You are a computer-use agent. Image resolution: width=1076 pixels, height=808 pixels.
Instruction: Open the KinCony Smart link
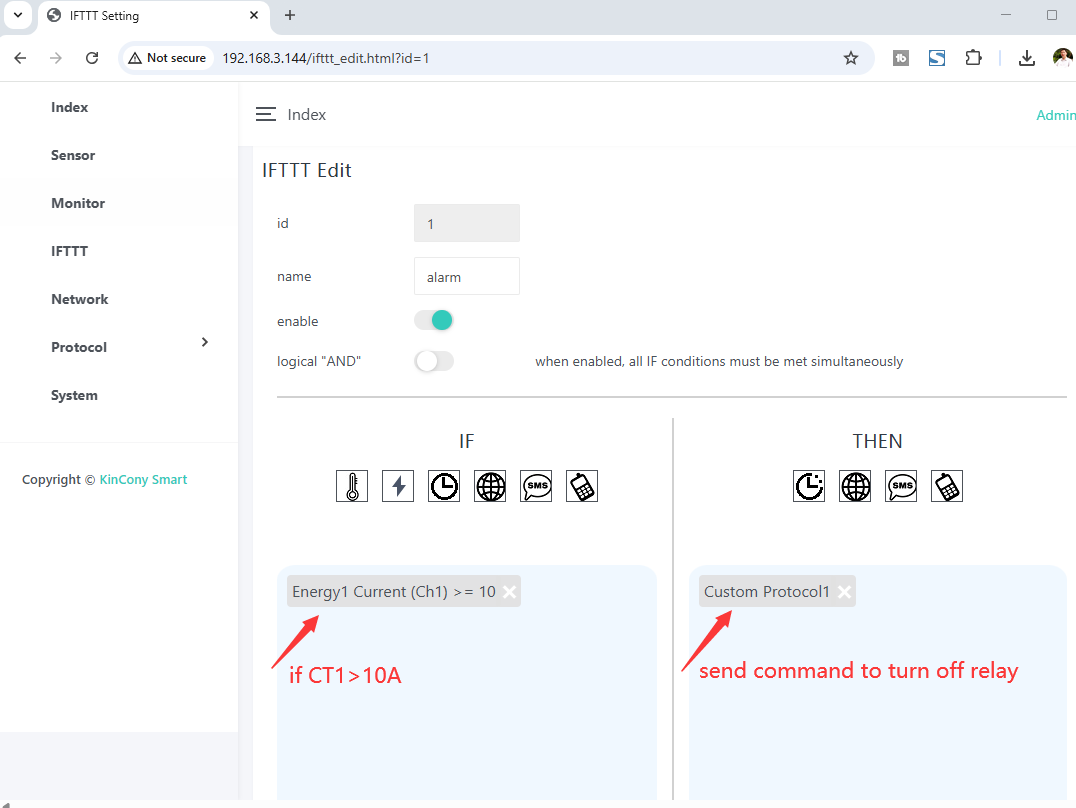coord(143,480)
